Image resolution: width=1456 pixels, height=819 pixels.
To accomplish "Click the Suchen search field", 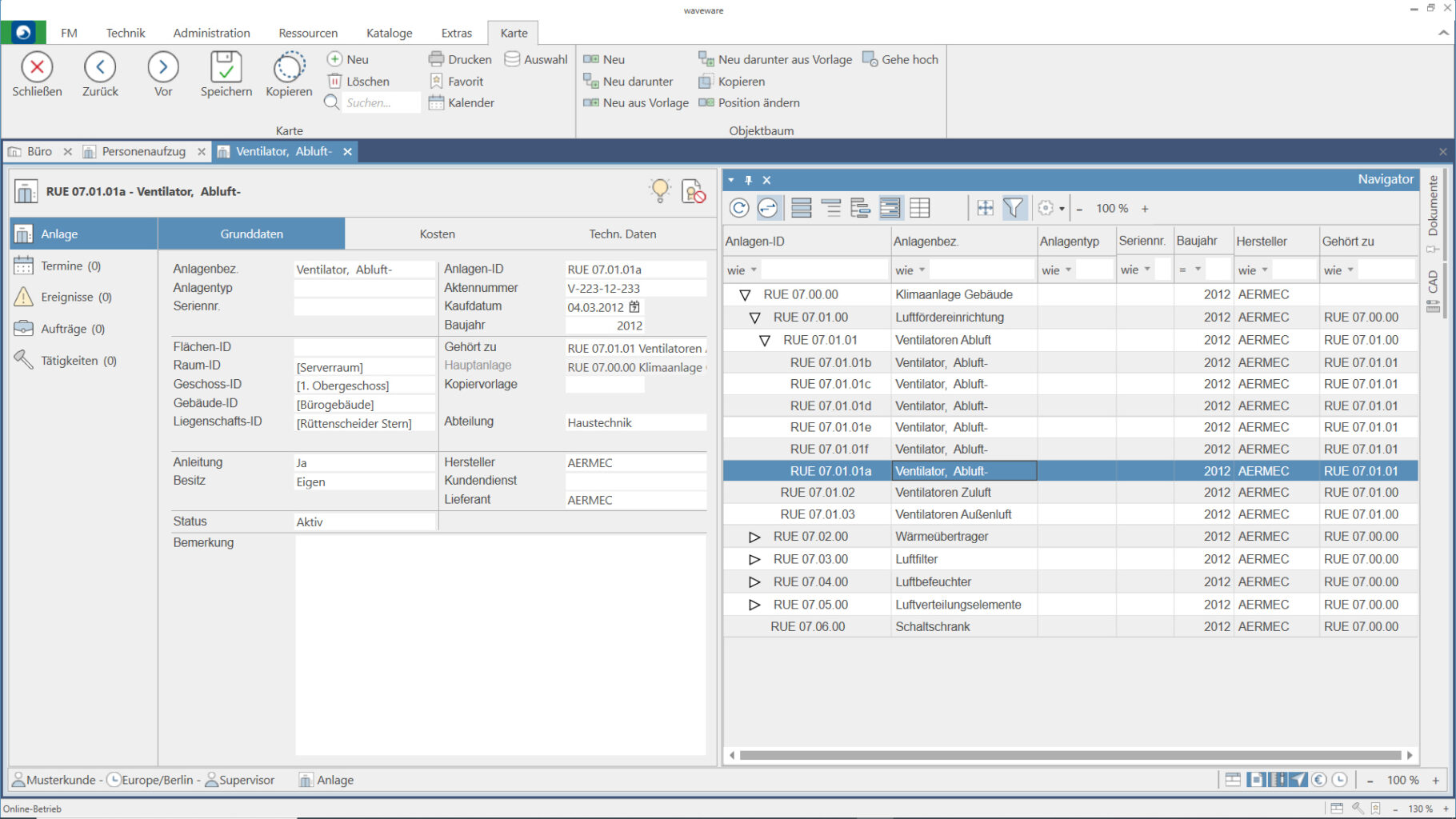I will pos(380,103).
